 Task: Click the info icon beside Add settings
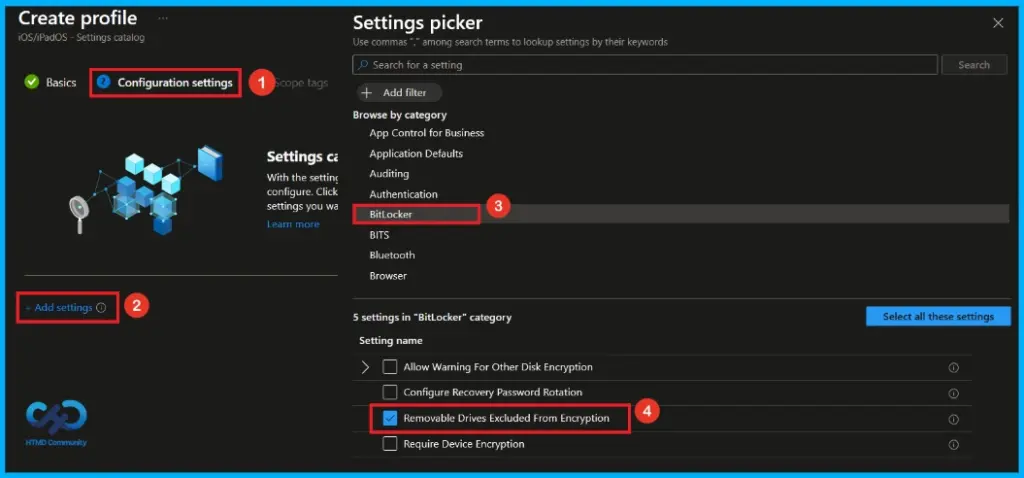[101, 308]
